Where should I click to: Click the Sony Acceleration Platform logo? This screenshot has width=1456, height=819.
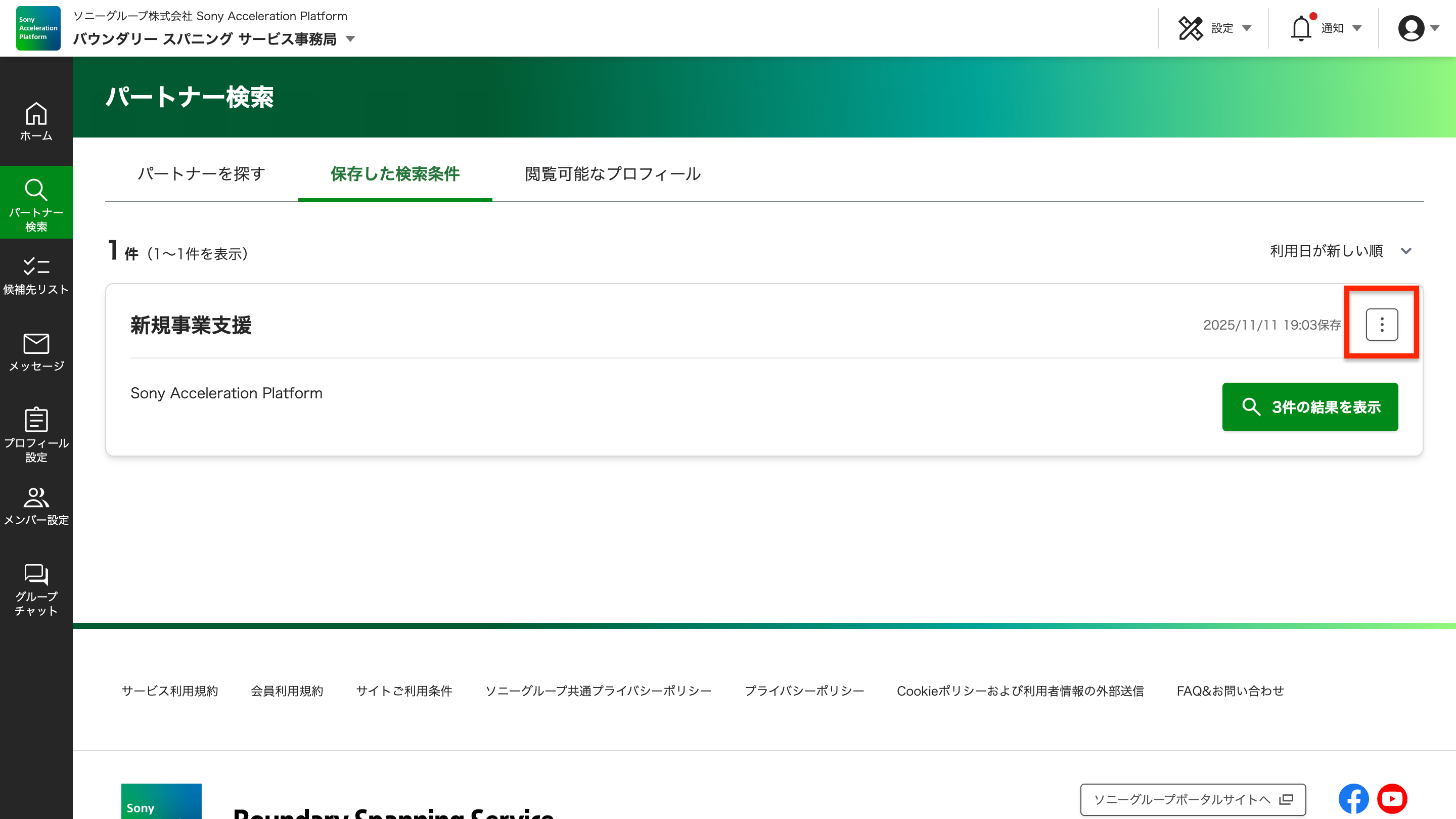click(37, 28)
